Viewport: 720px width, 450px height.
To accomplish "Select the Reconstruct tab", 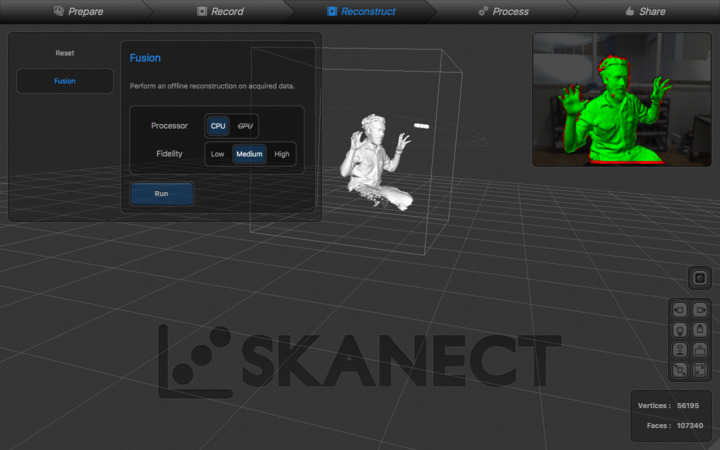I will [361, 11].
